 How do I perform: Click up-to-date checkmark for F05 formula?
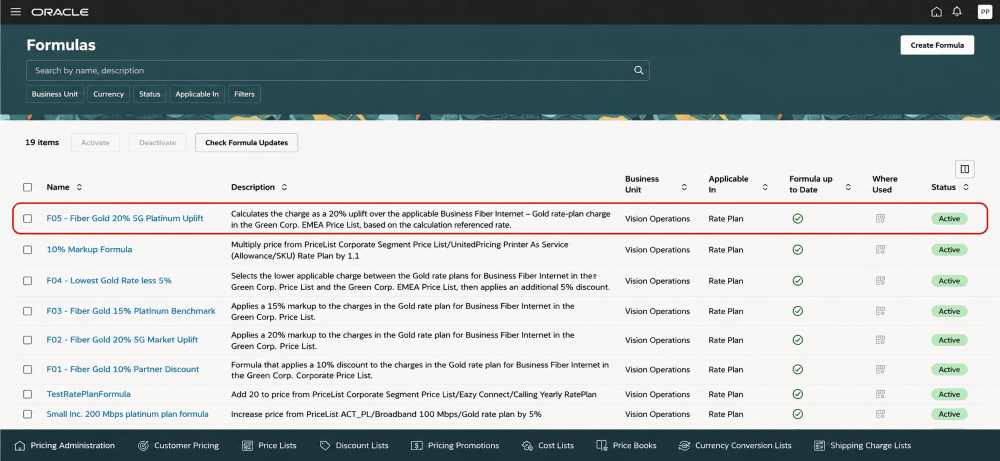pos(797,219)
